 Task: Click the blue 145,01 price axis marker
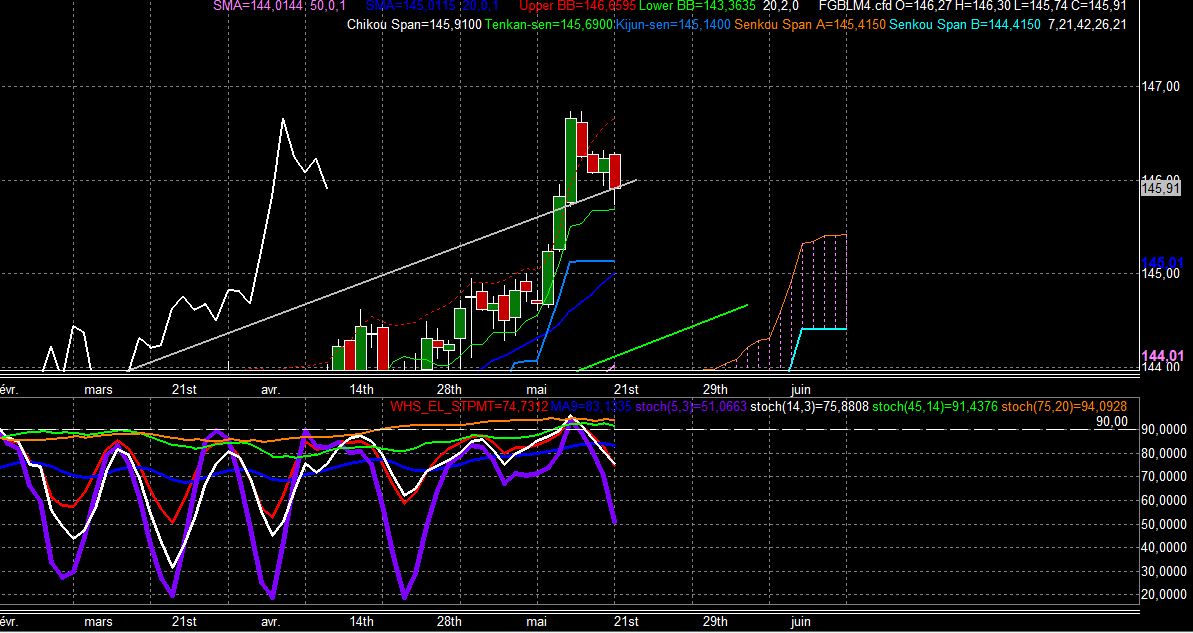[x=1163, y=263]
